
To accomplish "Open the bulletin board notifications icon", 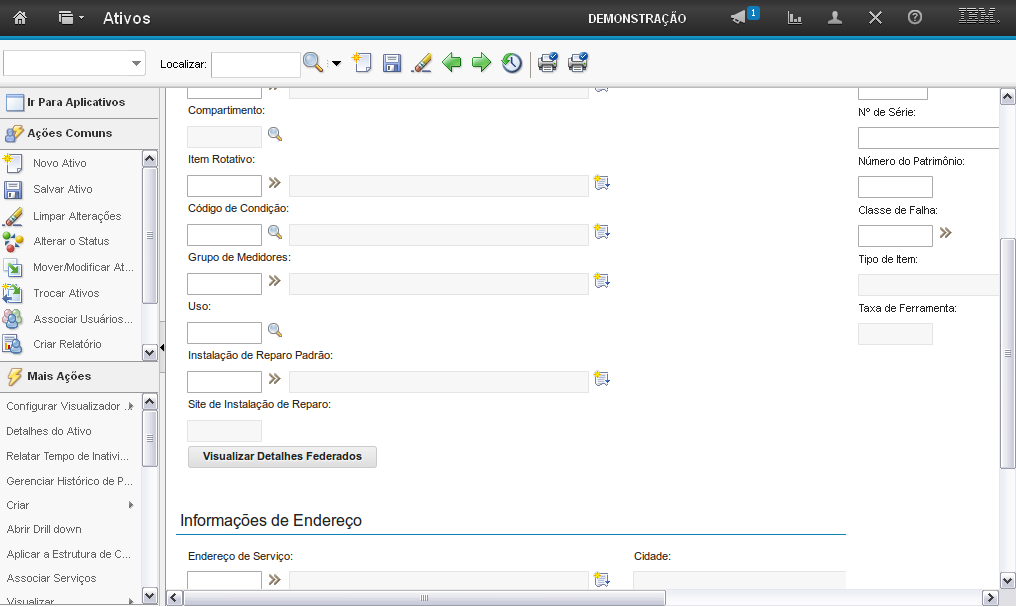I will click(x=739, y=18).
